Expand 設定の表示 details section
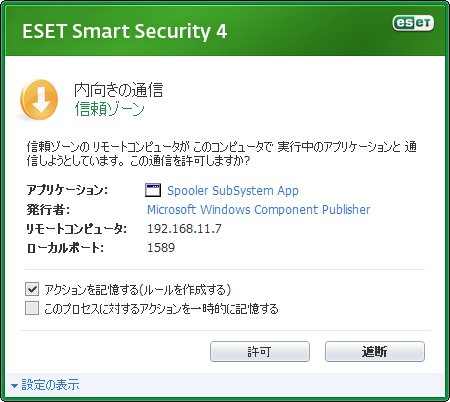 pos(50,385)
